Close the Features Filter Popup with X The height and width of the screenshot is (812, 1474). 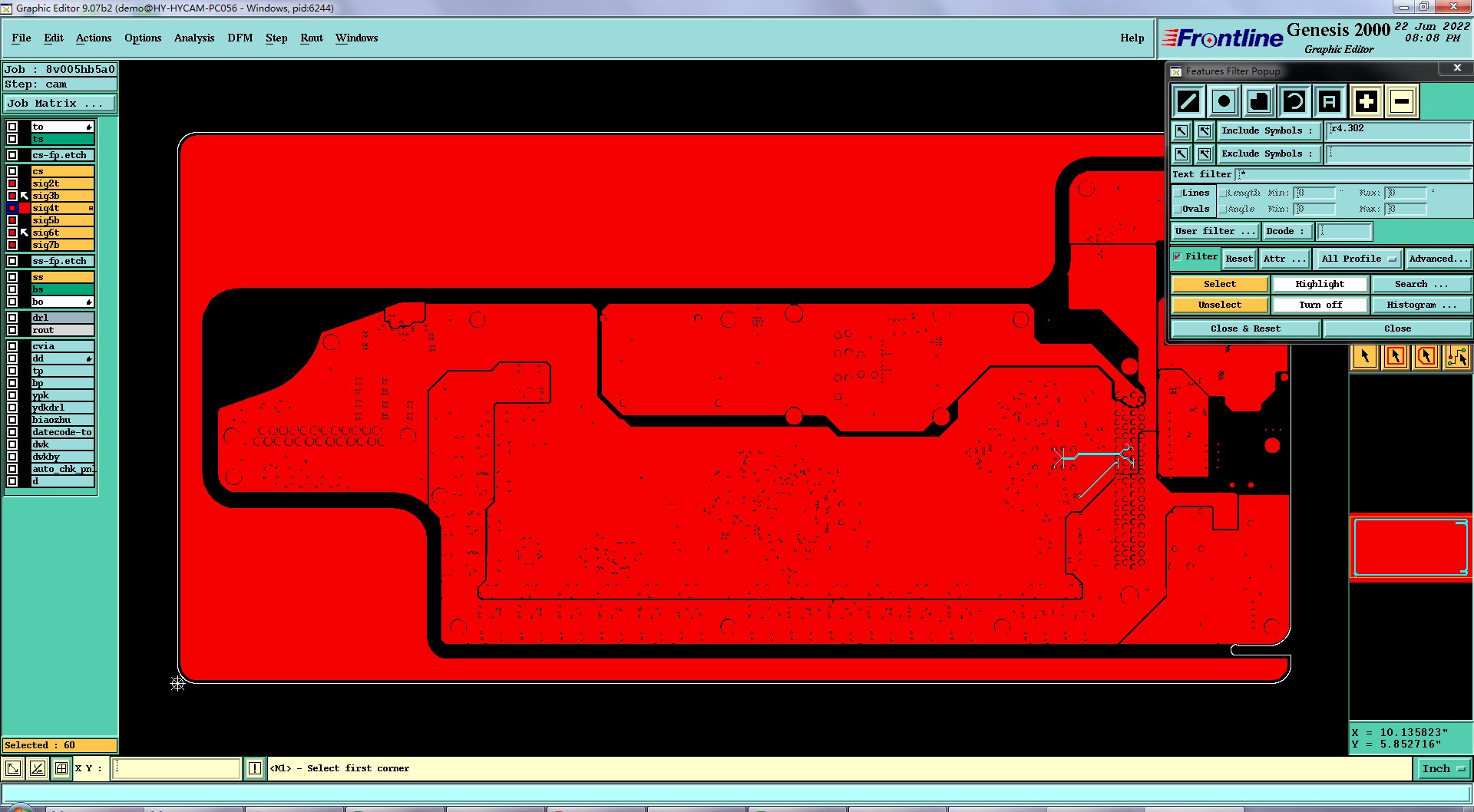click(x=1457, y=68)
